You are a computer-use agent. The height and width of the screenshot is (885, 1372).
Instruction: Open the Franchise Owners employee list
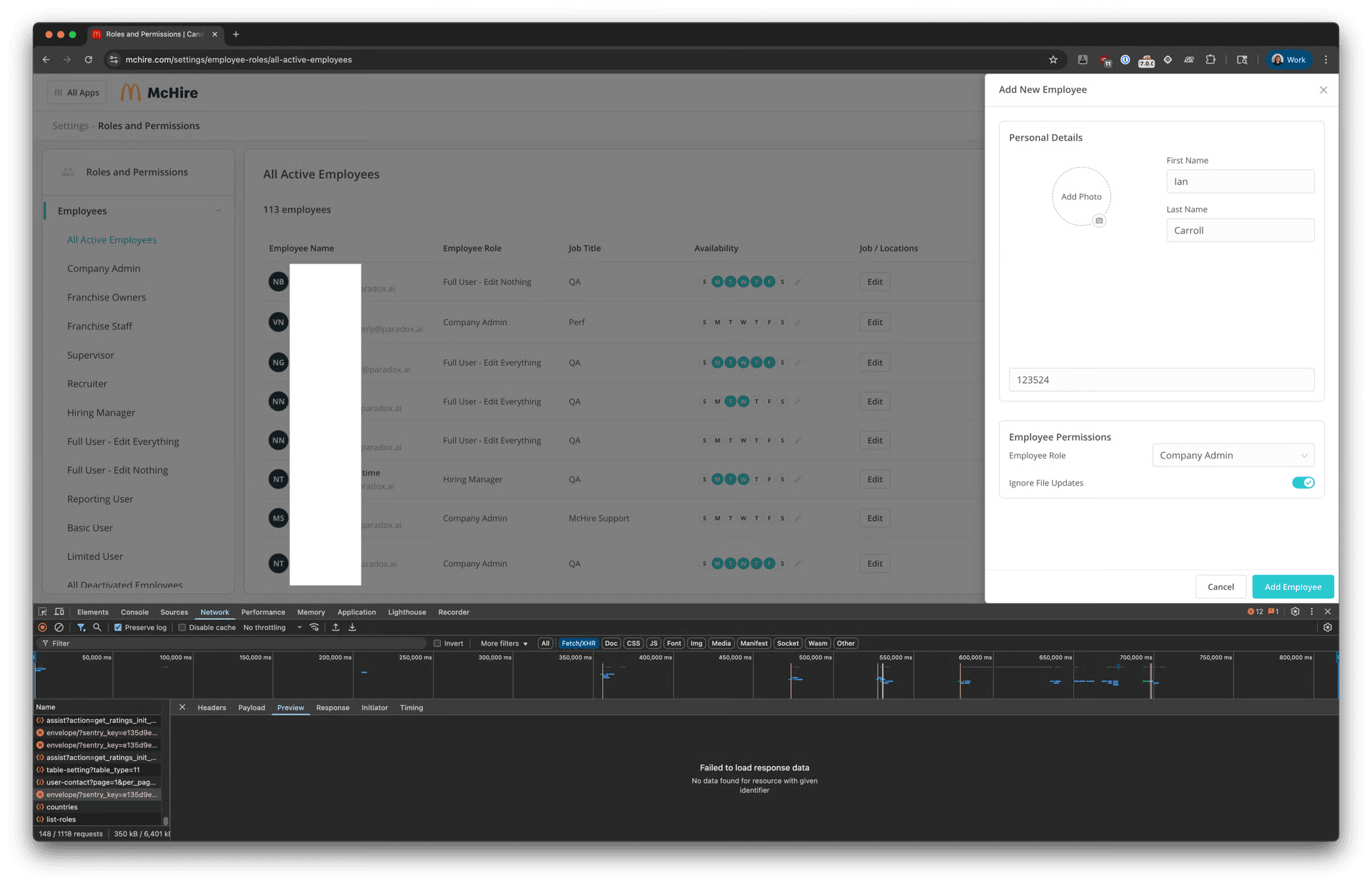coord(106,297)
